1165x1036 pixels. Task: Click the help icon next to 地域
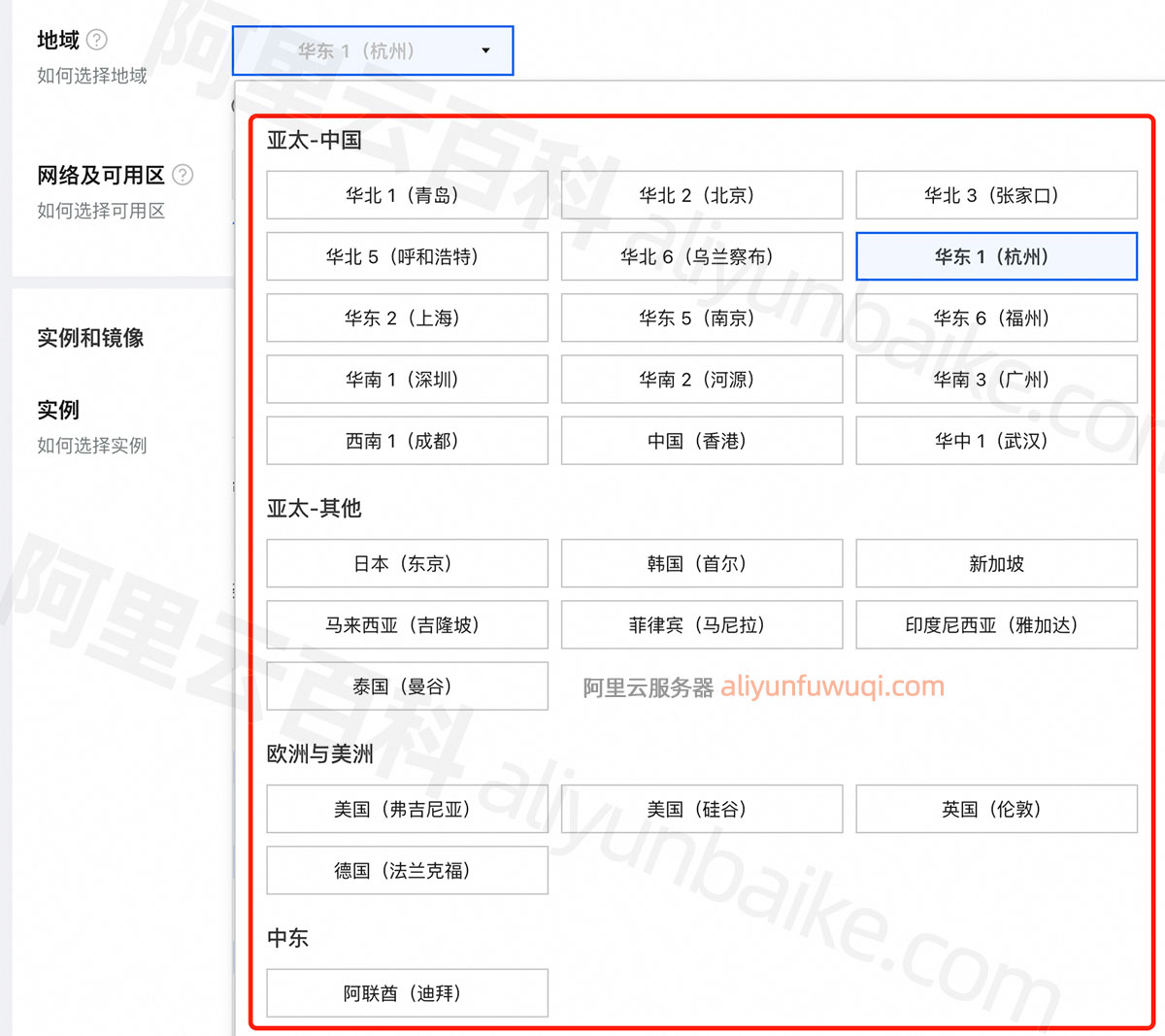pyautogui.click(x=97, y=40)
